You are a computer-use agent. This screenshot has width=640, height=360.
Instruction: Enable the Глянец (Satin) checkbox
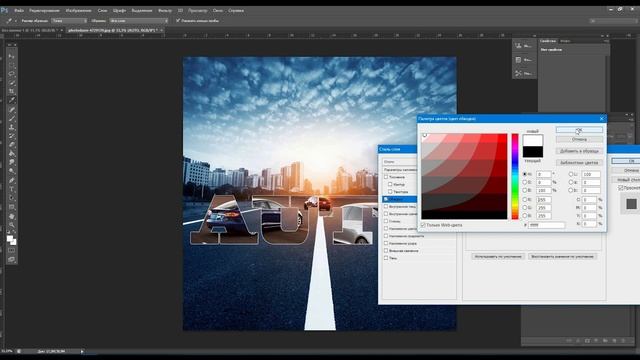coord(386,221)
